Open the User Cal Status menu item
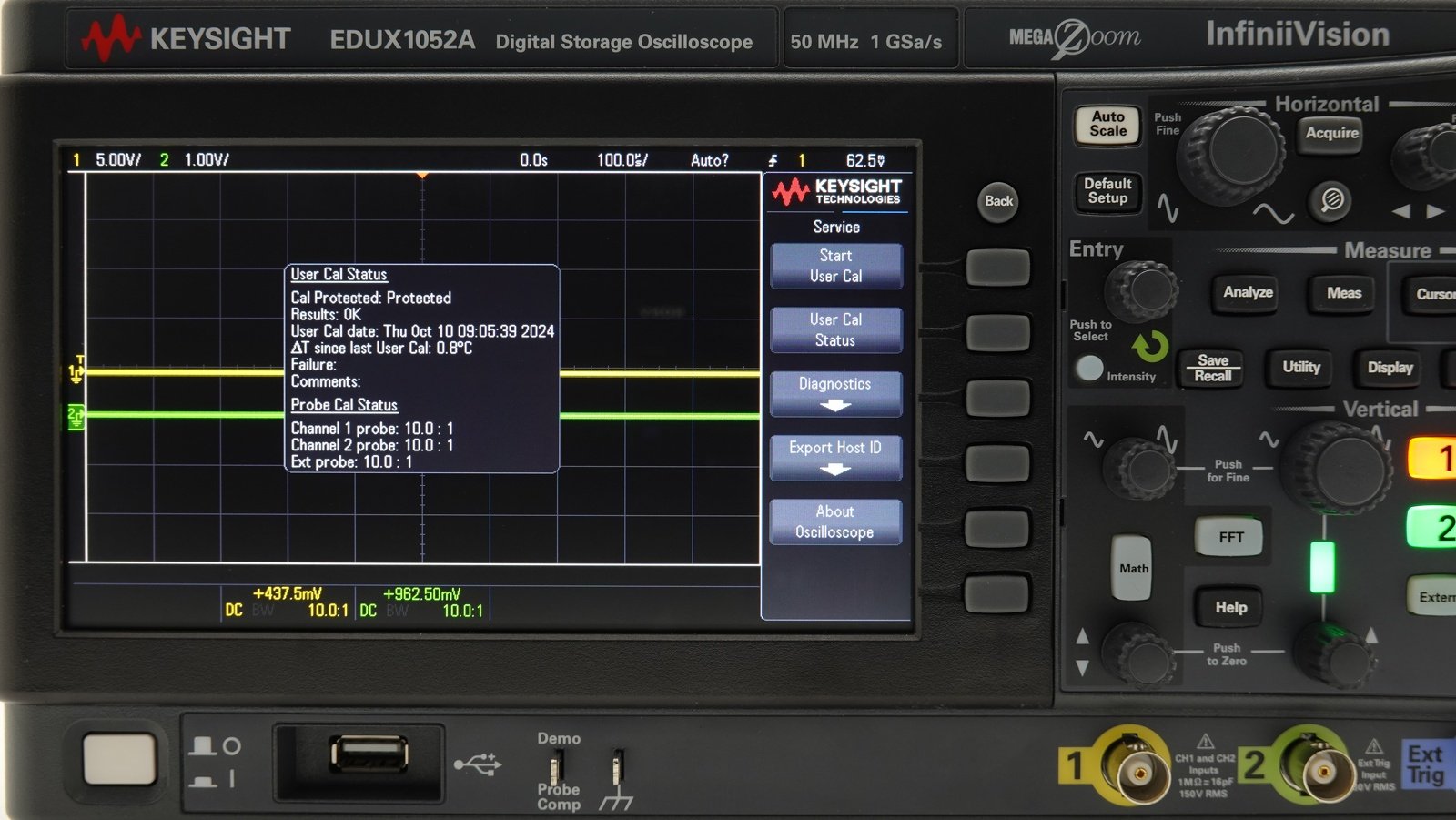 (x=836, y=329)
